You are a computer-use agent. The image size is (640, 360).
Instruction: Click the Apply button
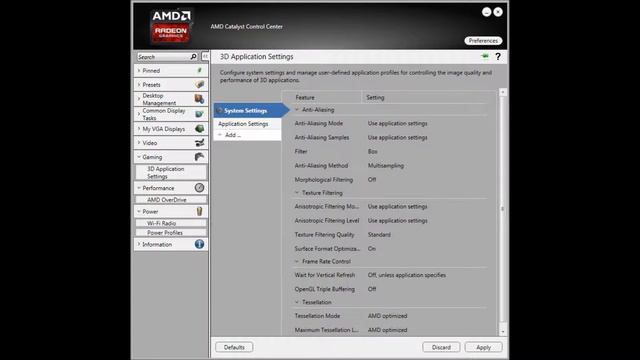pos(483,347)
